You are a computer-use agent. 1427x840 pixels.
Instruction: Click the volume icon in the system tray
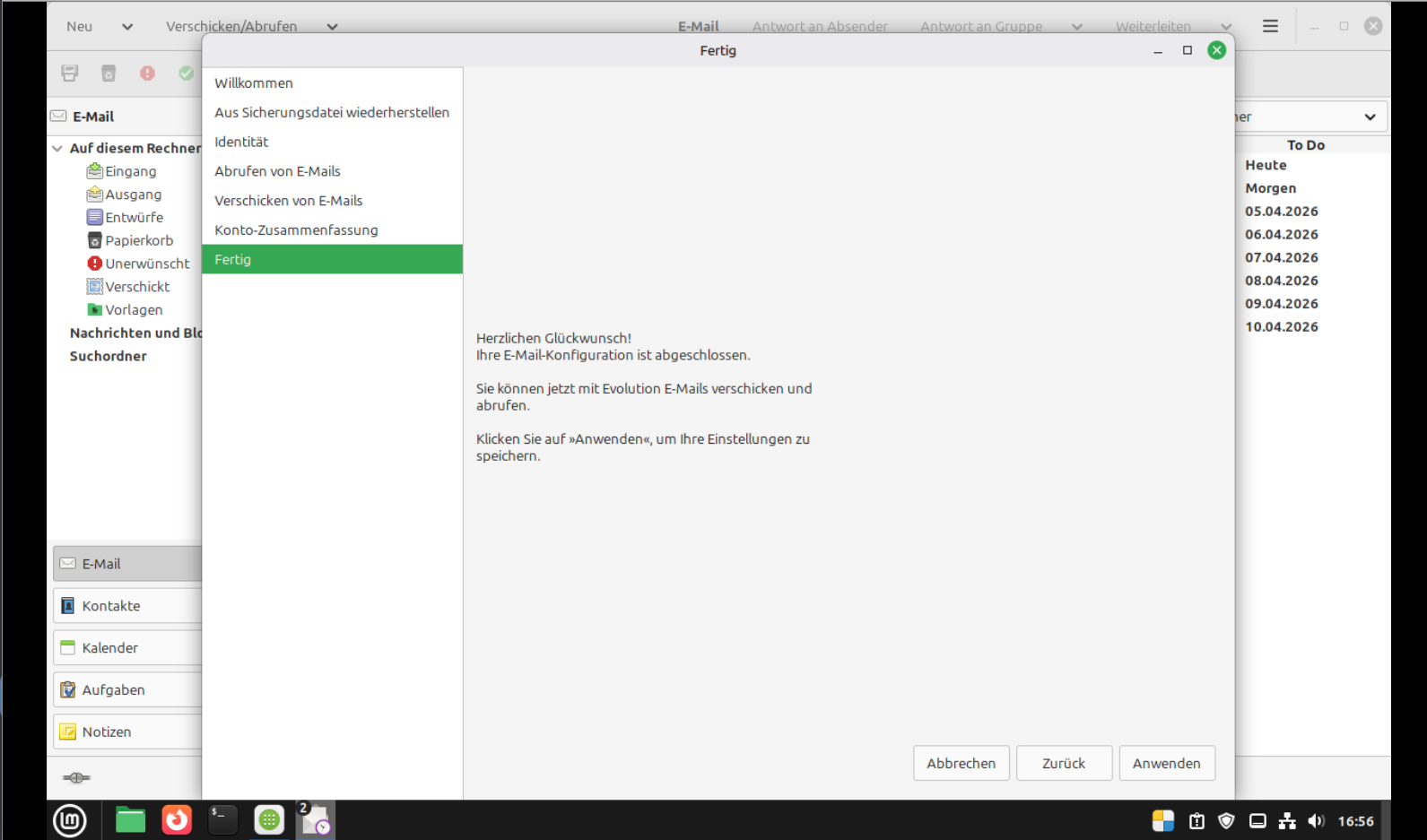[x=1316, y=820]
